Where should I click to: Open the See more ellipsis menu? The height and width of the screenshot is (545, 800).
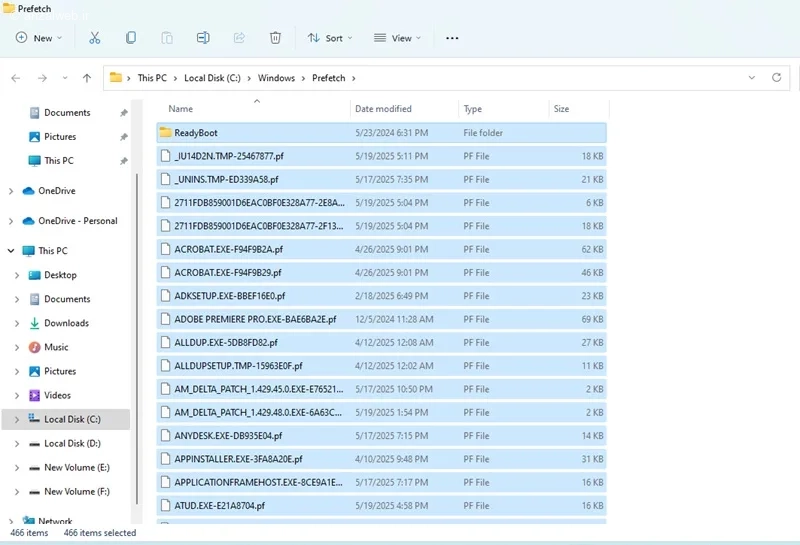point(452,38)
